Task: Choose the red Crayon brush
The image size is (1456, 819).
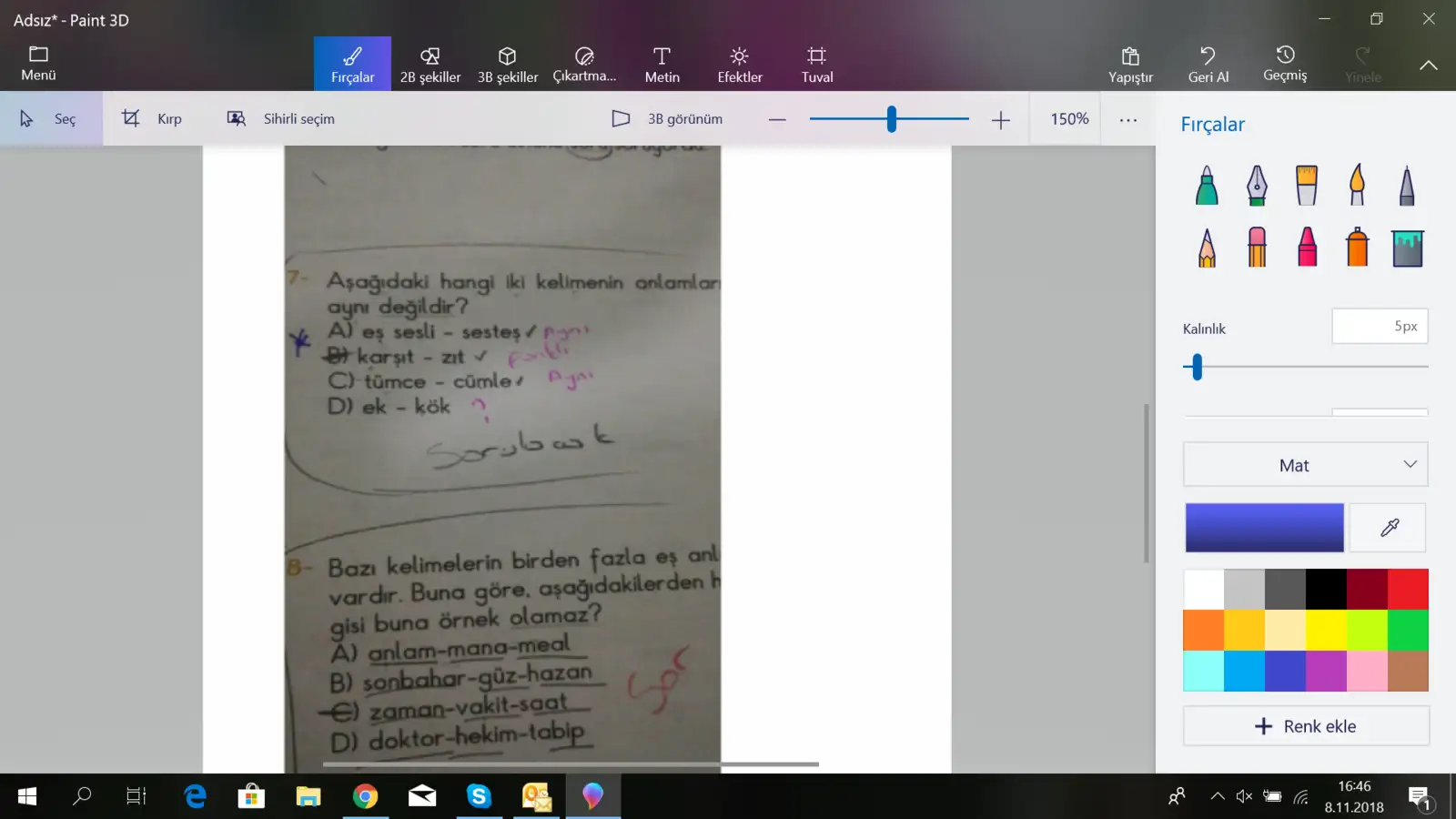Action: tap(1307, 247)
